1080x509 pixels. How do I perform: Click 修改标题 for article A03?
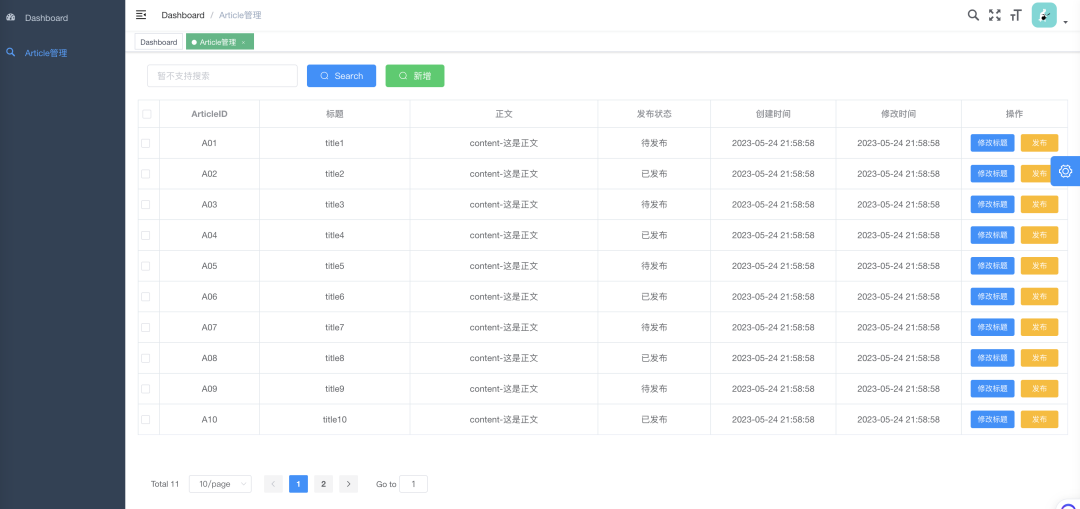tap(992, 205)
